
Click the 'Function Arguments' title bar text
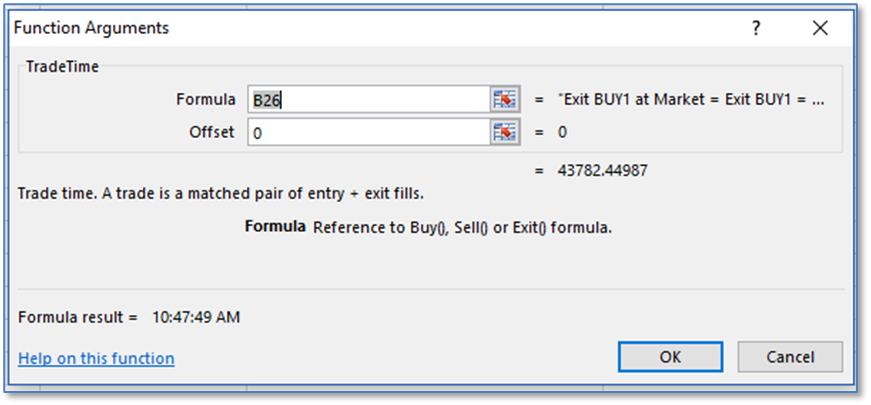point(91,28)
